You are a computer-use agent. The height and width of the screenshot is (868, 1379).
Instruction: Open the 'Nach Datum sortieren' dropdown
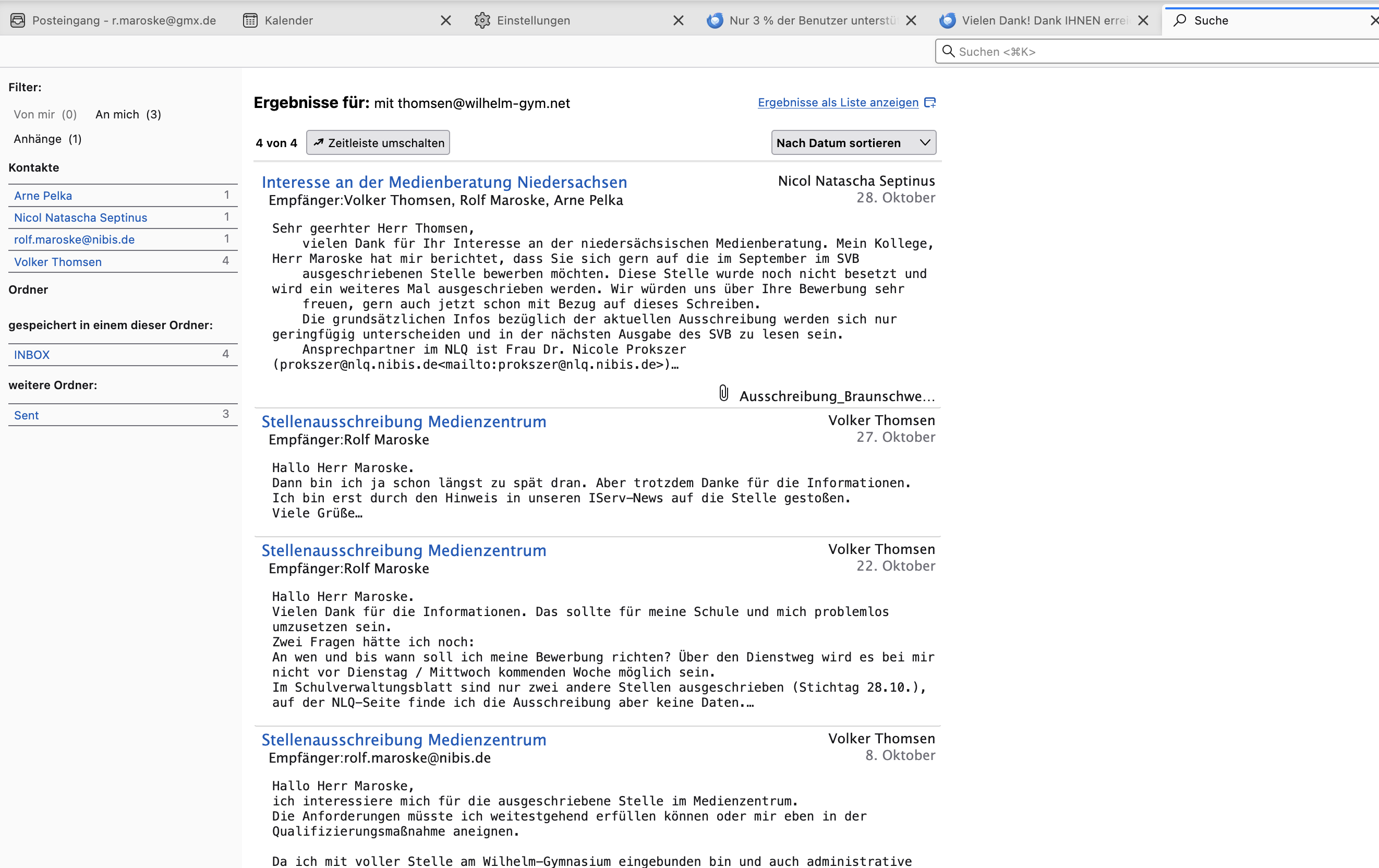tap(853, 142)
